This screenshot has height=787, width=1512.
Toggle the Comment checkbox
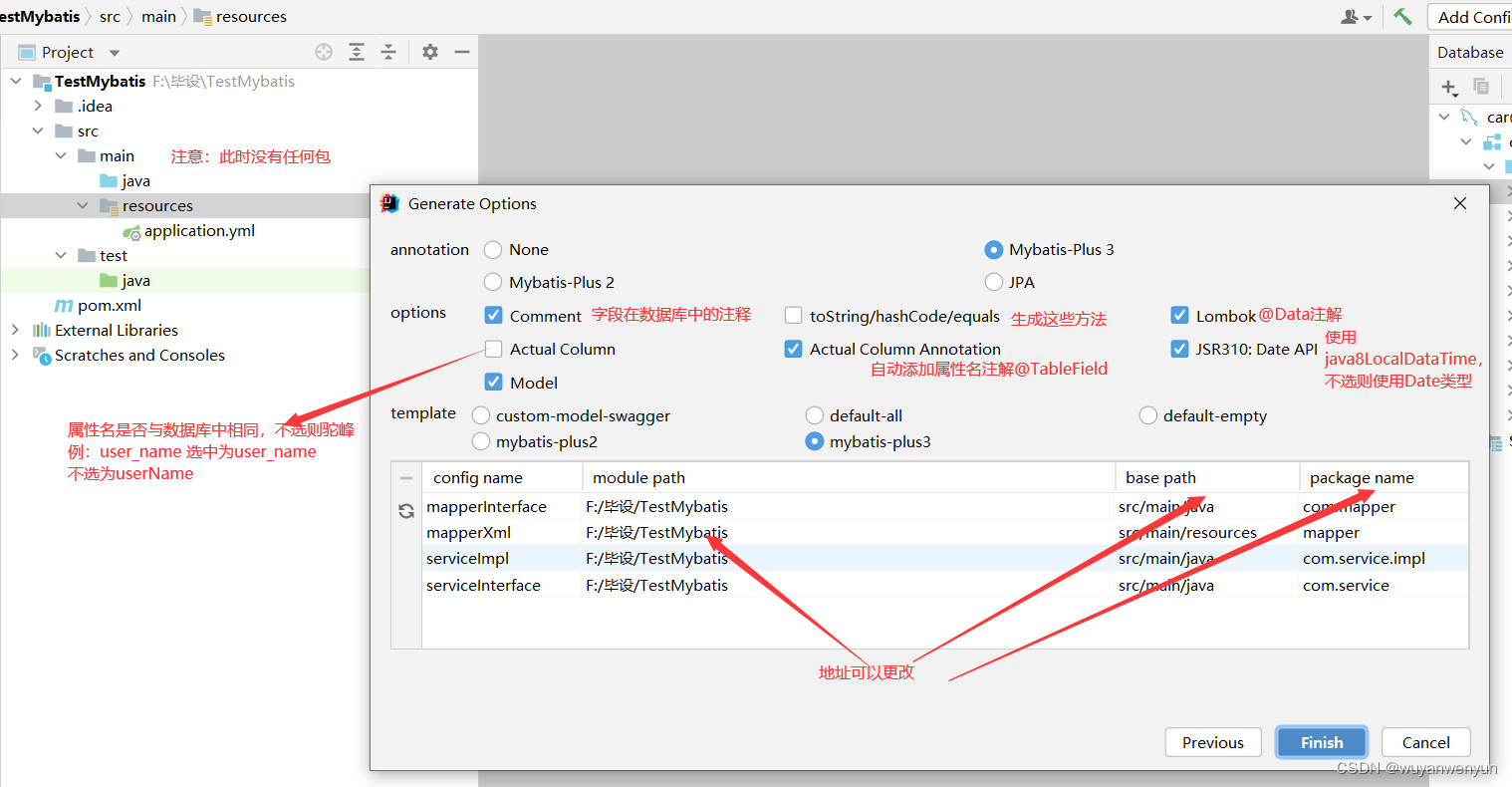493,316
